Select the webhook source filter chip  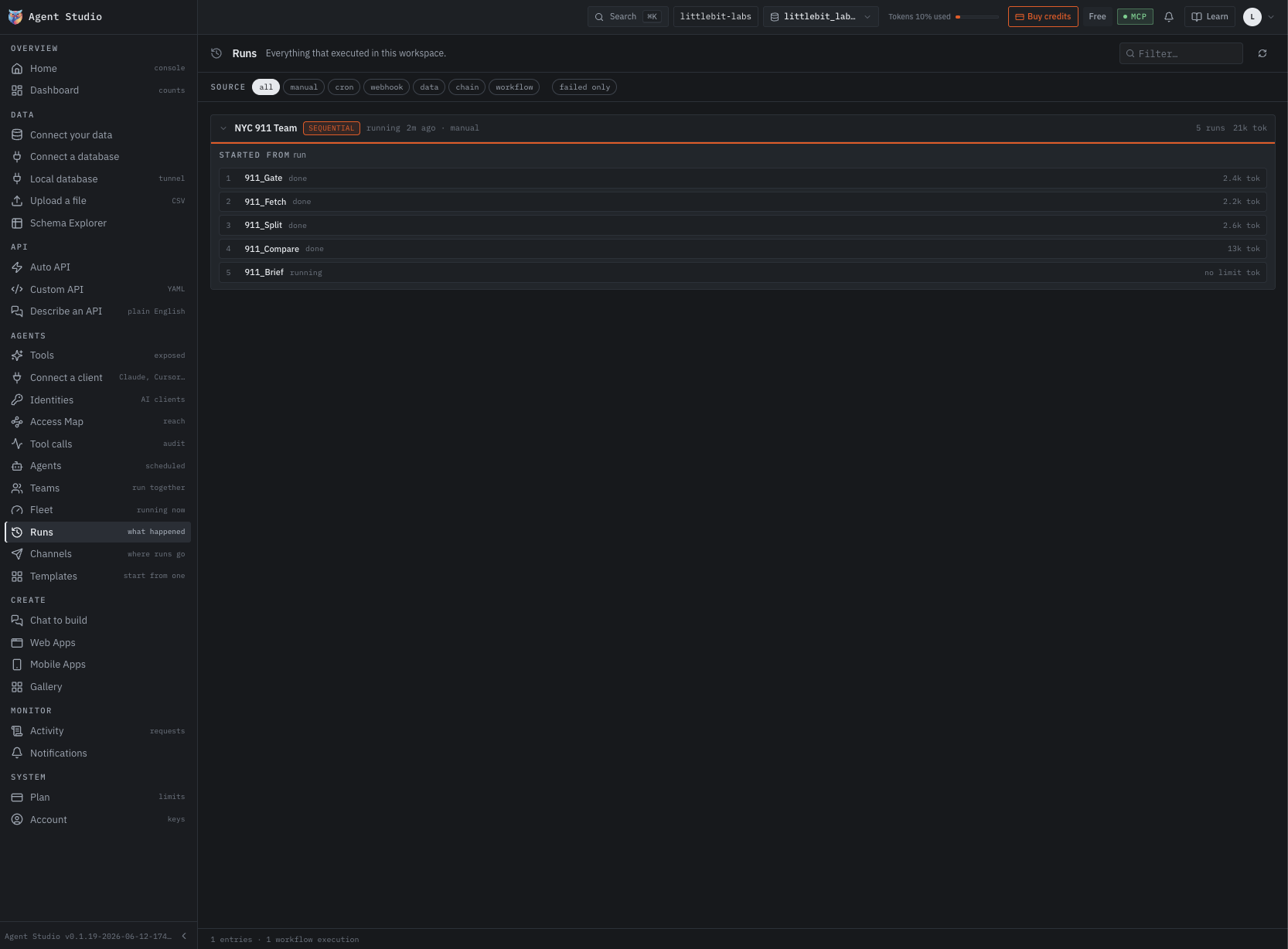387,87
